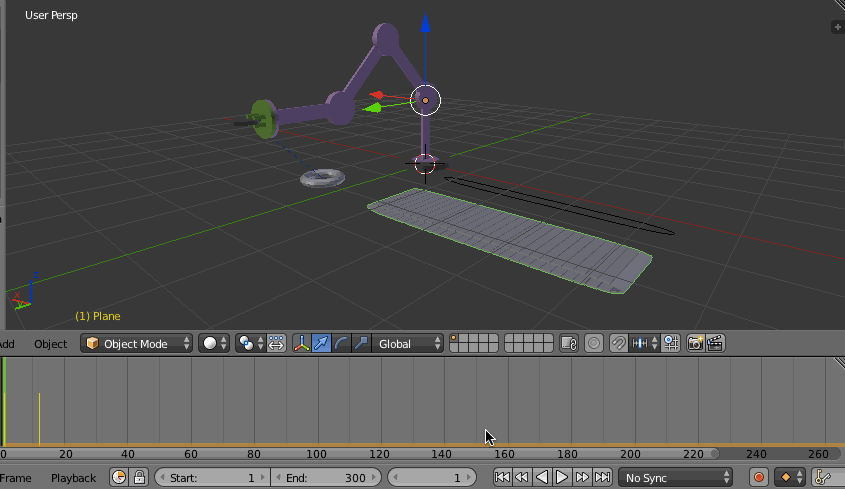Select the torus object in viewport
845x489 pixels.
tap(322, 178)
